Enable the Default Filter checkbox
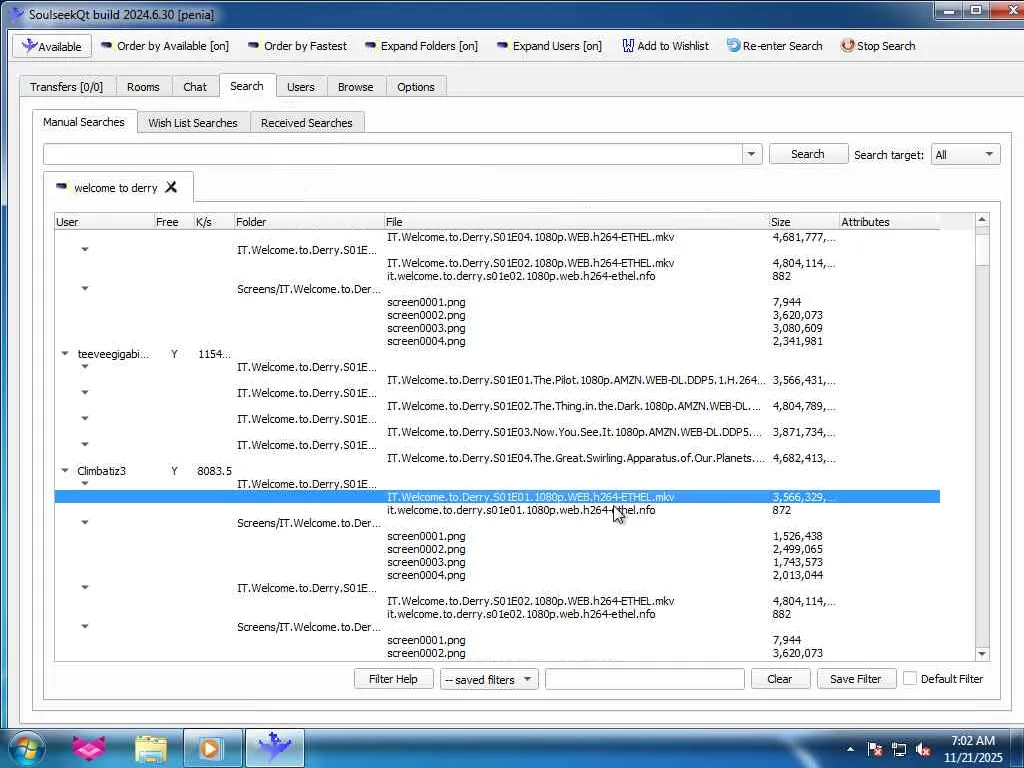1024x768 pixels. [x=910, y=679]
